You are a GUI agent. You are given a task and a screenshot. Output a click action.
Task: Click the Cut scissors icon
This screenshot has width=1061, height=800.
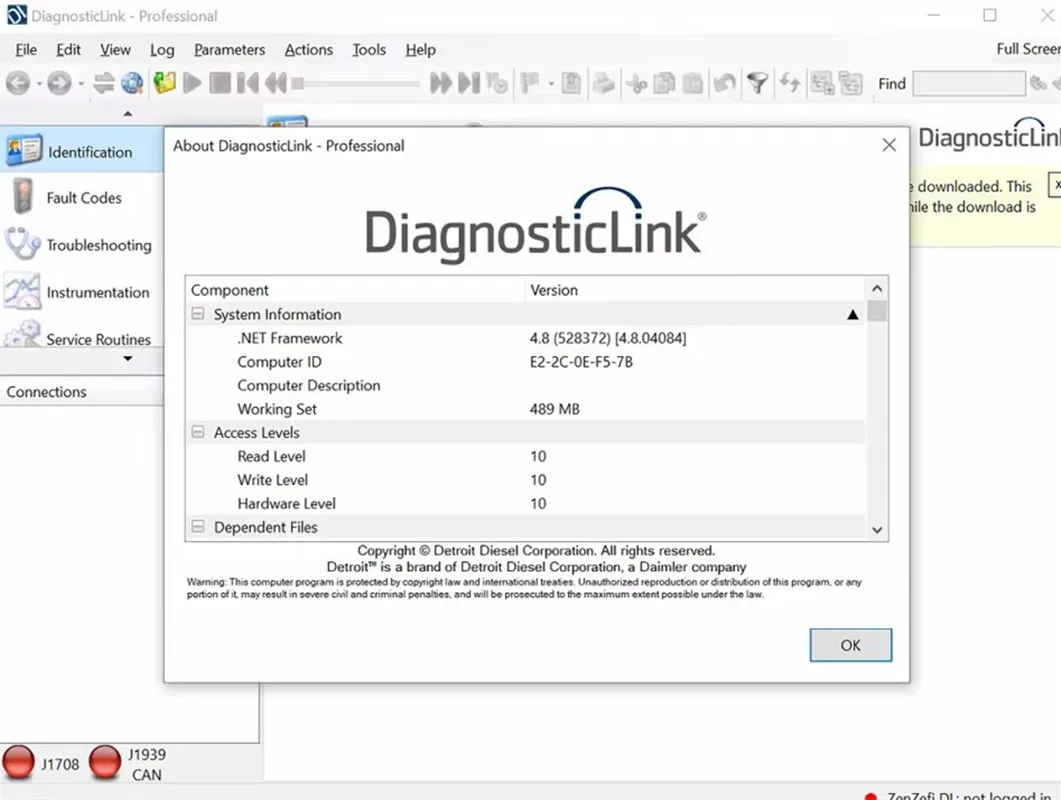636,83
